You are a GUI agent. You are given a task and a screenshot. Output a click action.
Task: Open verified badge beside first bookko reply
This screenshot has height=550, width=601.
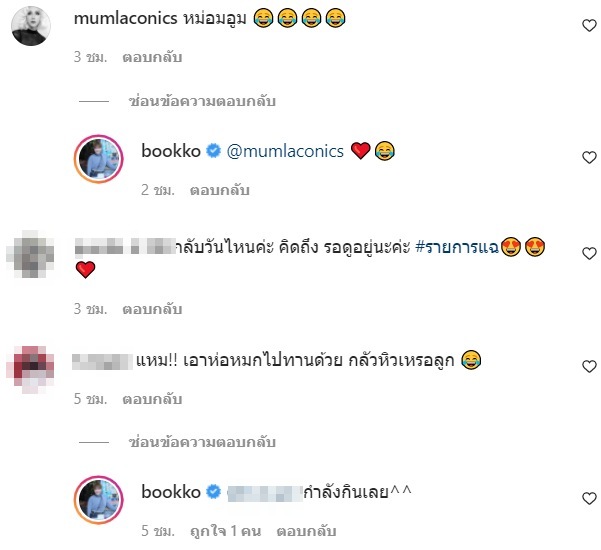coord(213,151)
